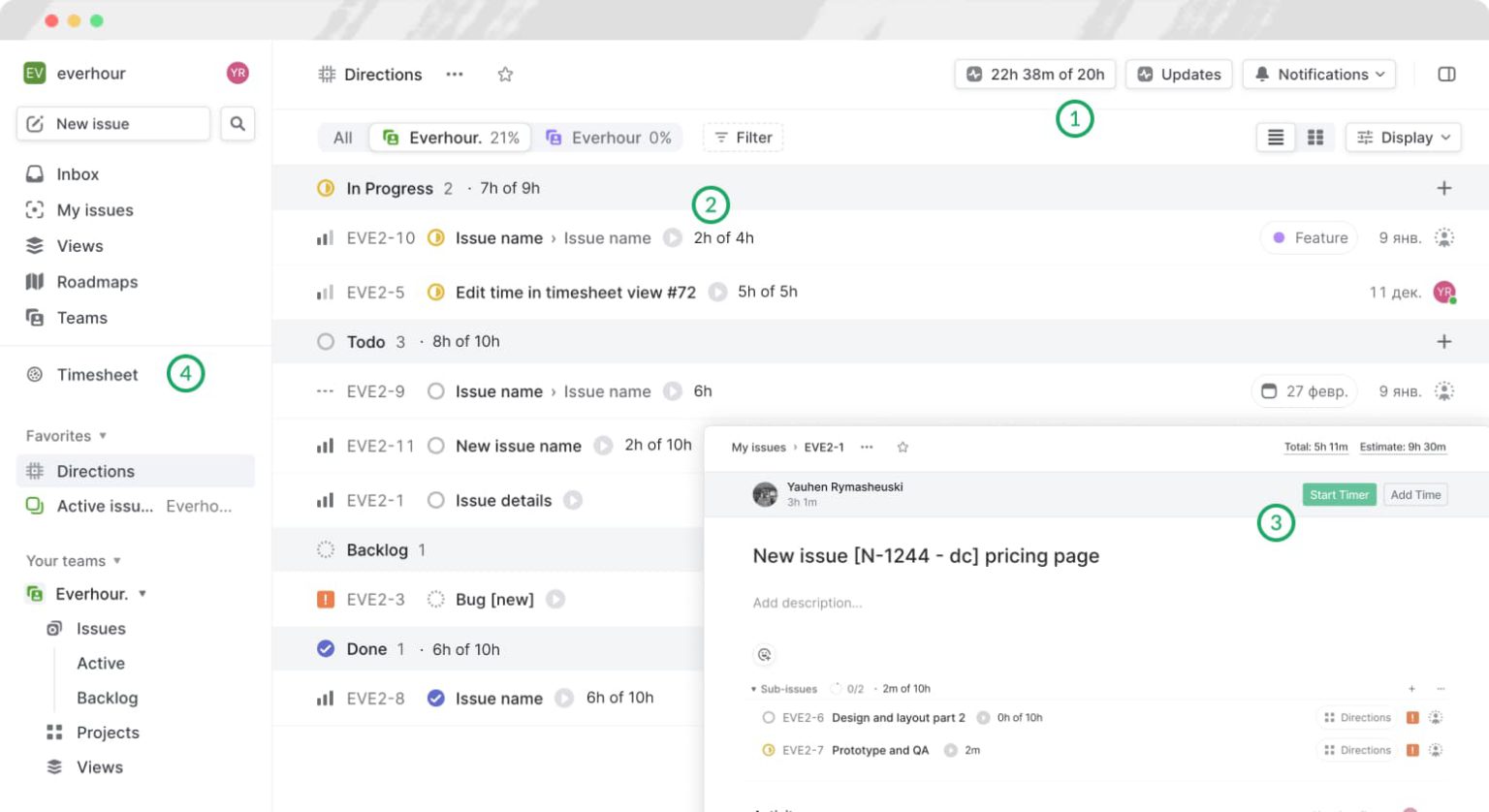Collapse the Sub-issues section

point(753,688)
